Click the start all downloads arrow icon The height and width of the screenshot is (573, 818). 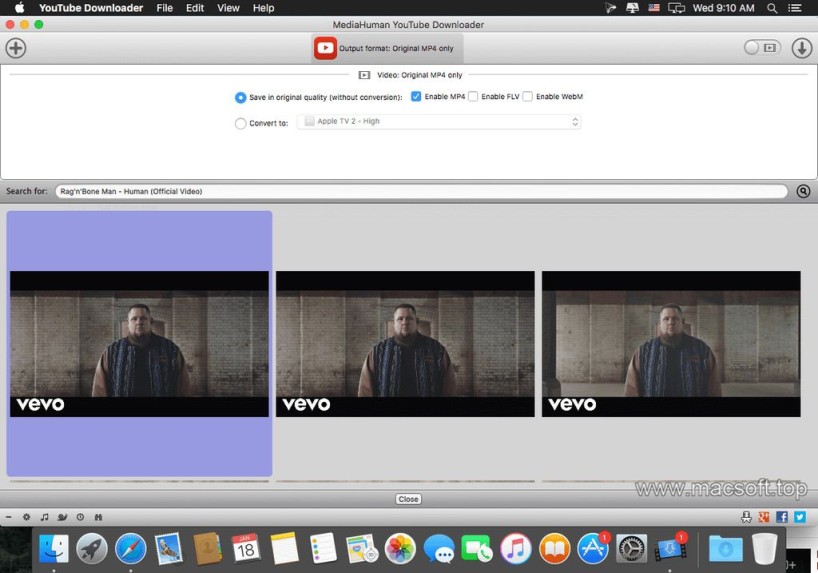801,48
